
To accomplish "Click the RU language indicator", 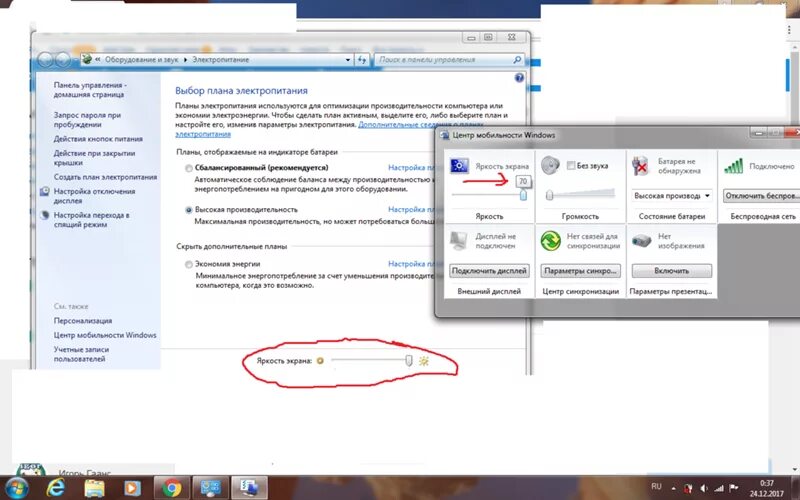I will (656, 486).
